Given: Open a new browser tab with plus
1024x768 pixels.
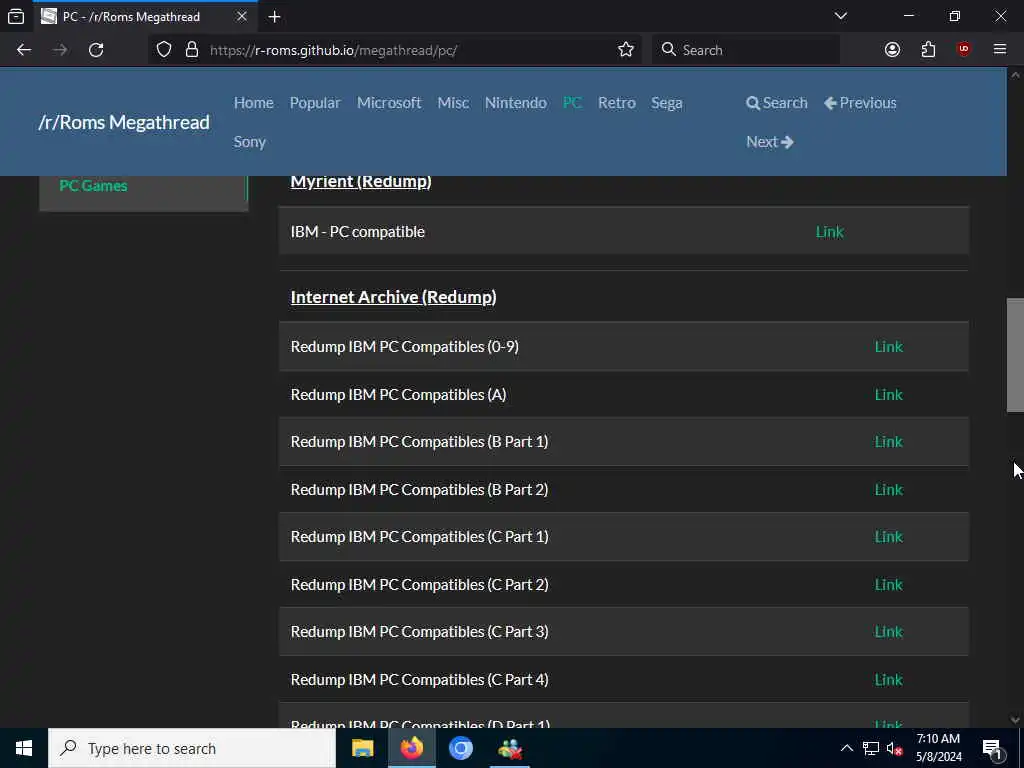Looking at the screenshot, I should [x=274, y=17].
